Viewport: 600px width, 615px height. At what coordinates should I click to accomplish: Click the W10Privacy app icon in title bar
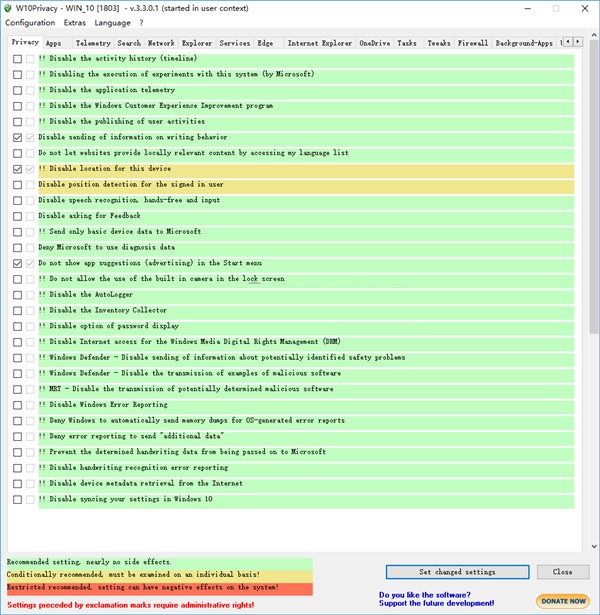coord(9,8)
